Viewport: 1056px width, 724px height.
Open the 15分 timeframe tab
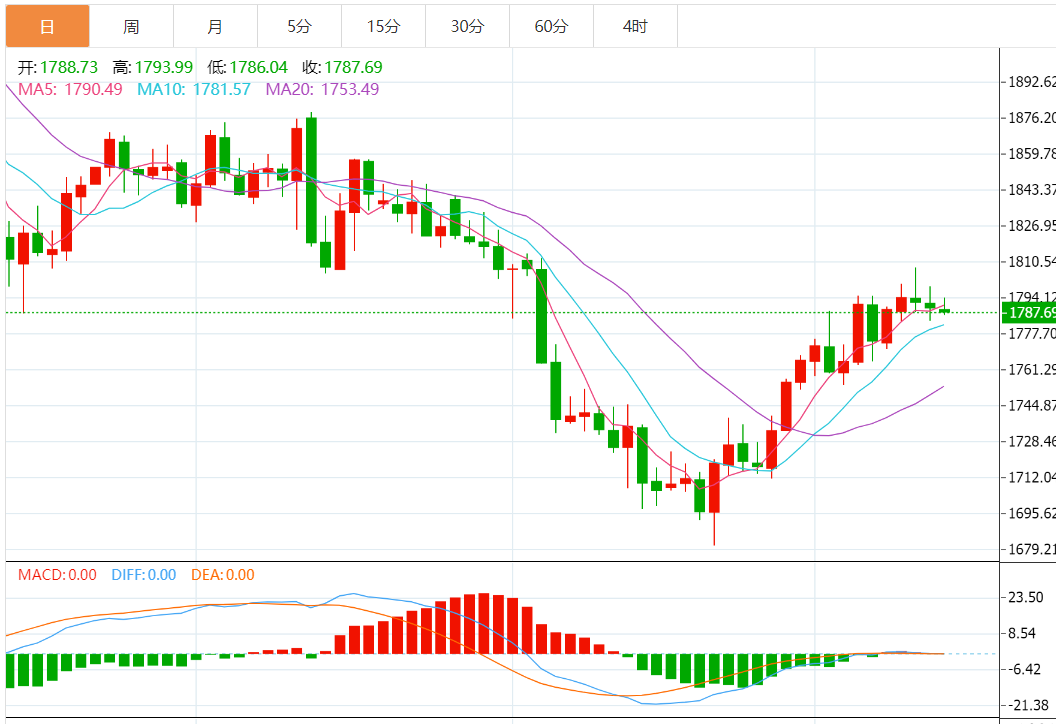pos(383,26)
